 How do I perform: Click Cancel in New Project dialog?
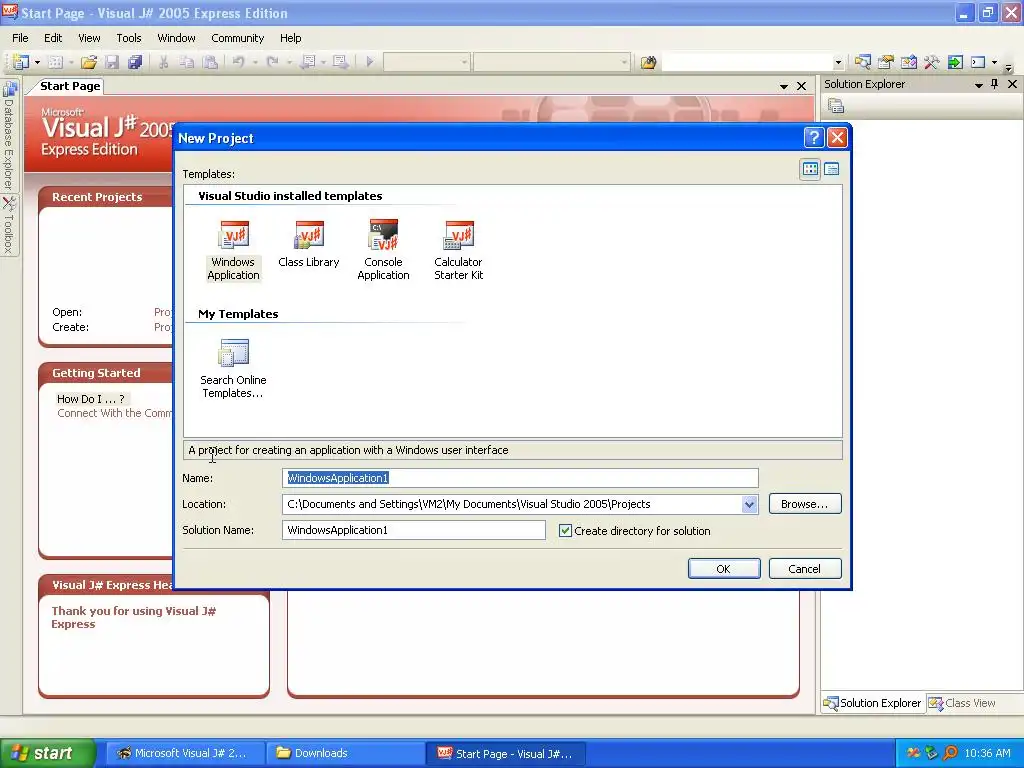coord(805,569)
